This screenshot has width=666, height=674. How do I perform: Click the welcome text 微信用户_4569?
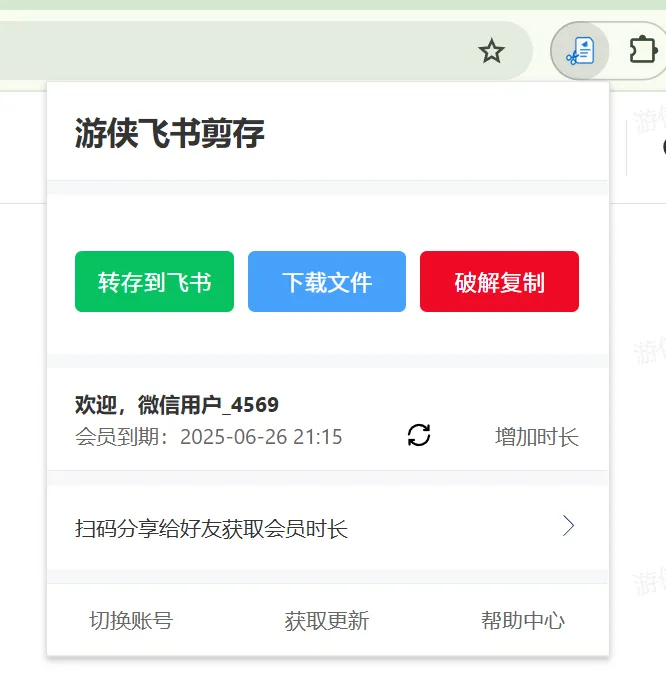[x=208, y=405]
